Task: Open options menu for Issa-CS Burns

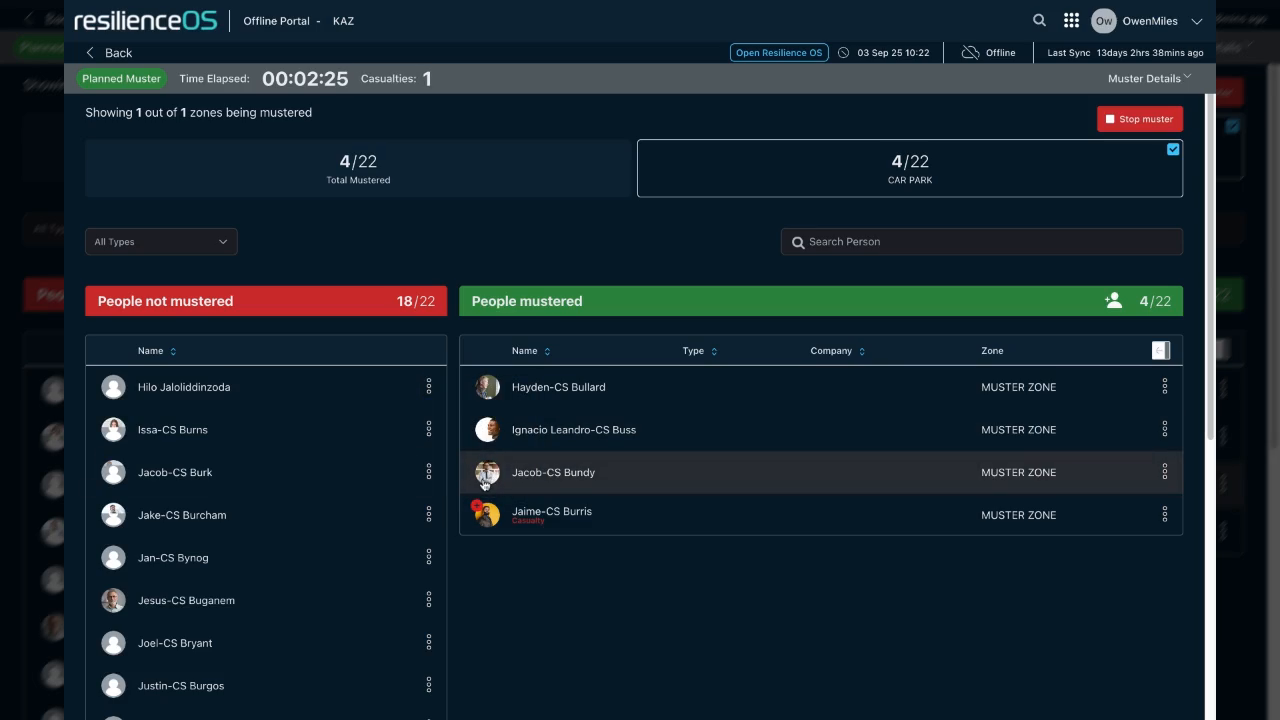Action: click(429, 429)
